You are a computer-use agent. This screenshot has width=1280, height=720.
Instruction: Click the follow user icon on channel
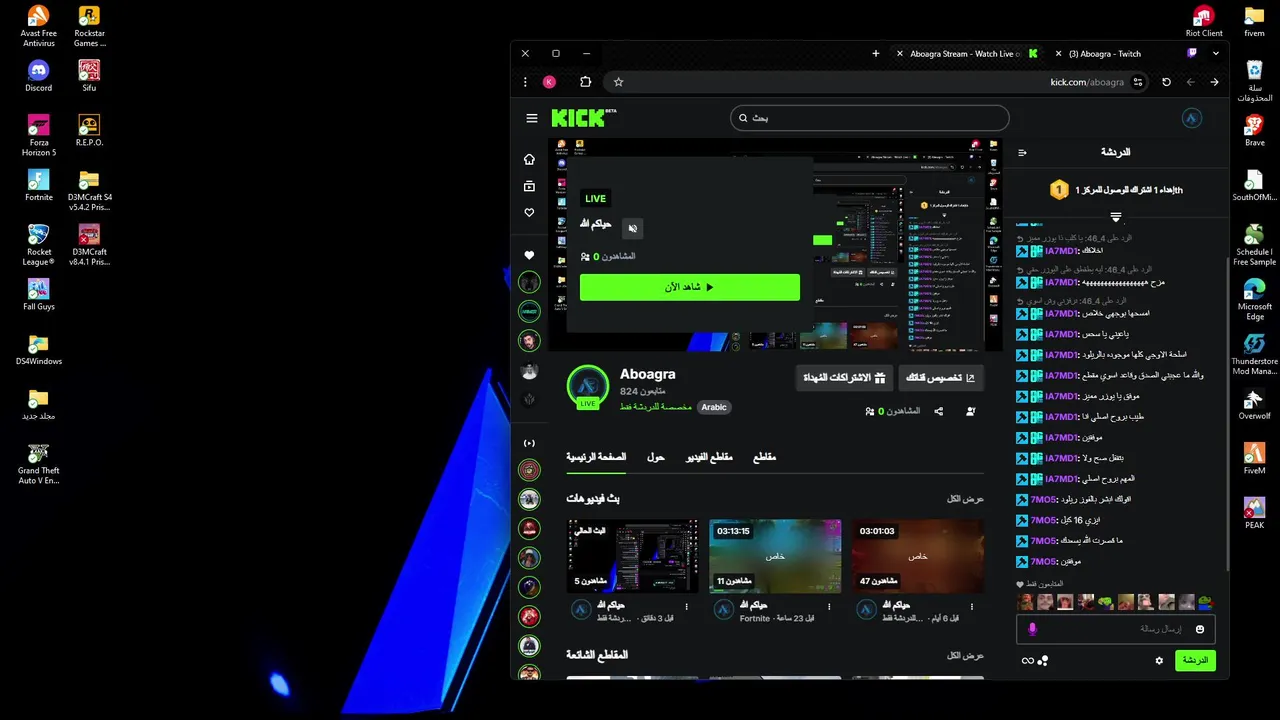pos(971,411)
